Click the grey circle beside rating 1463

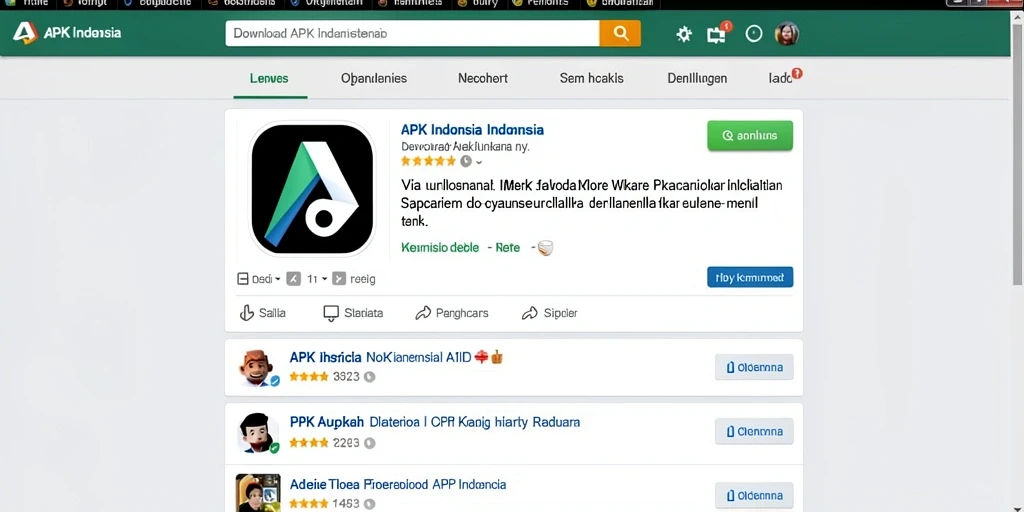369,504
